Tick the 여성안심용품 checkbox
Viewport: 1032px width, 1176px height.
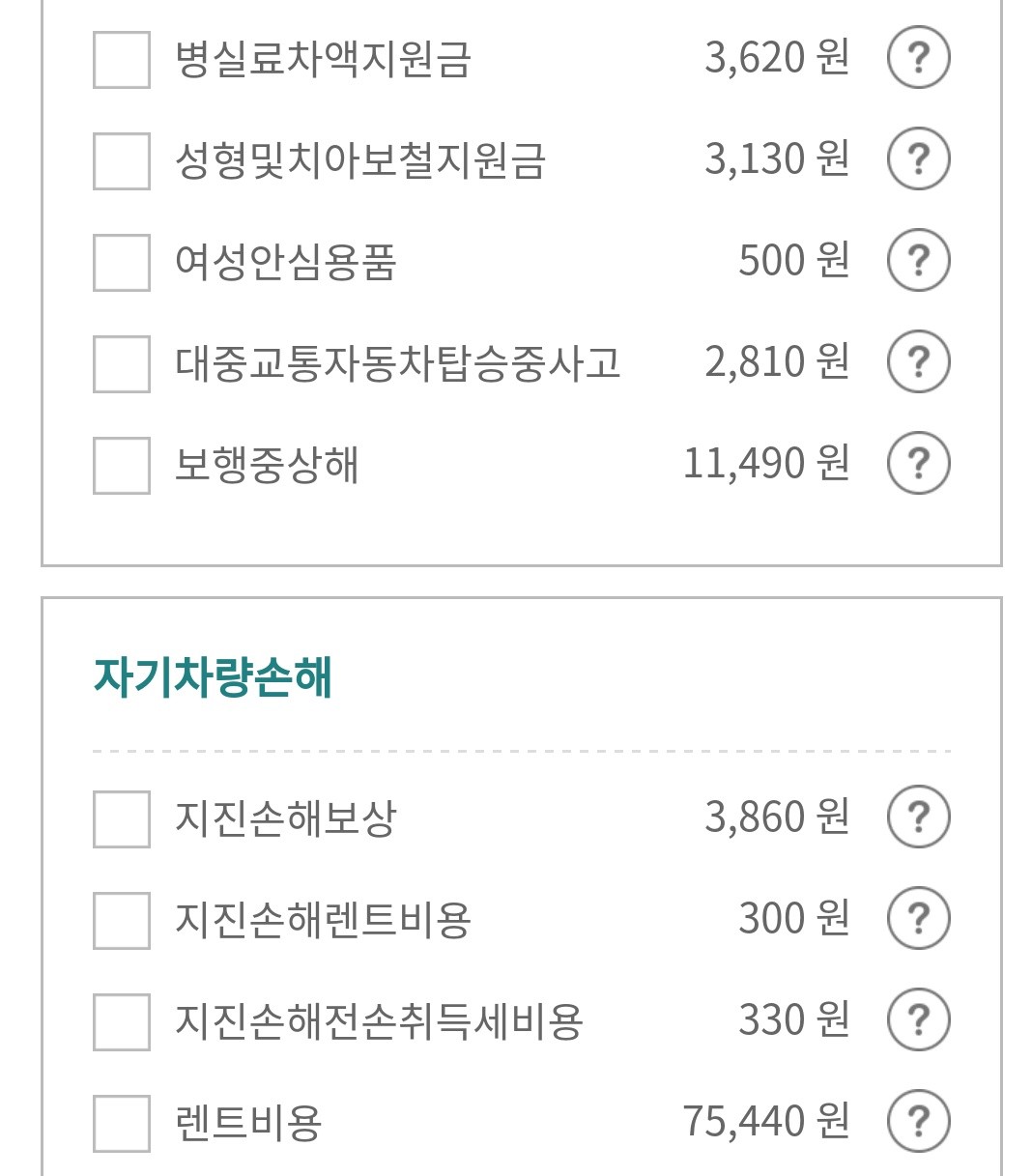122,262
